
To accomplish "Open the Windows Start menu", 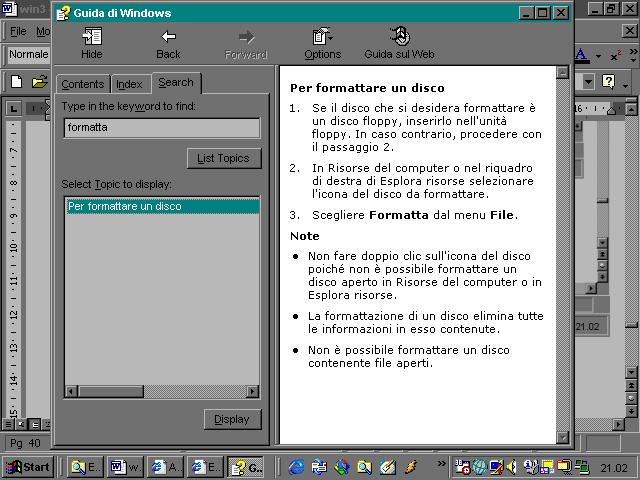I will coord(28,467).
